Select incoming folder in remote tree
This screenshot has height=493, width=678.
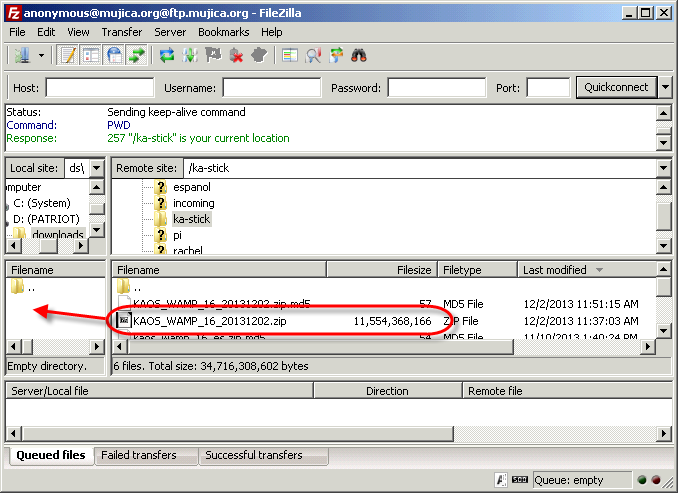coord(193,203)
